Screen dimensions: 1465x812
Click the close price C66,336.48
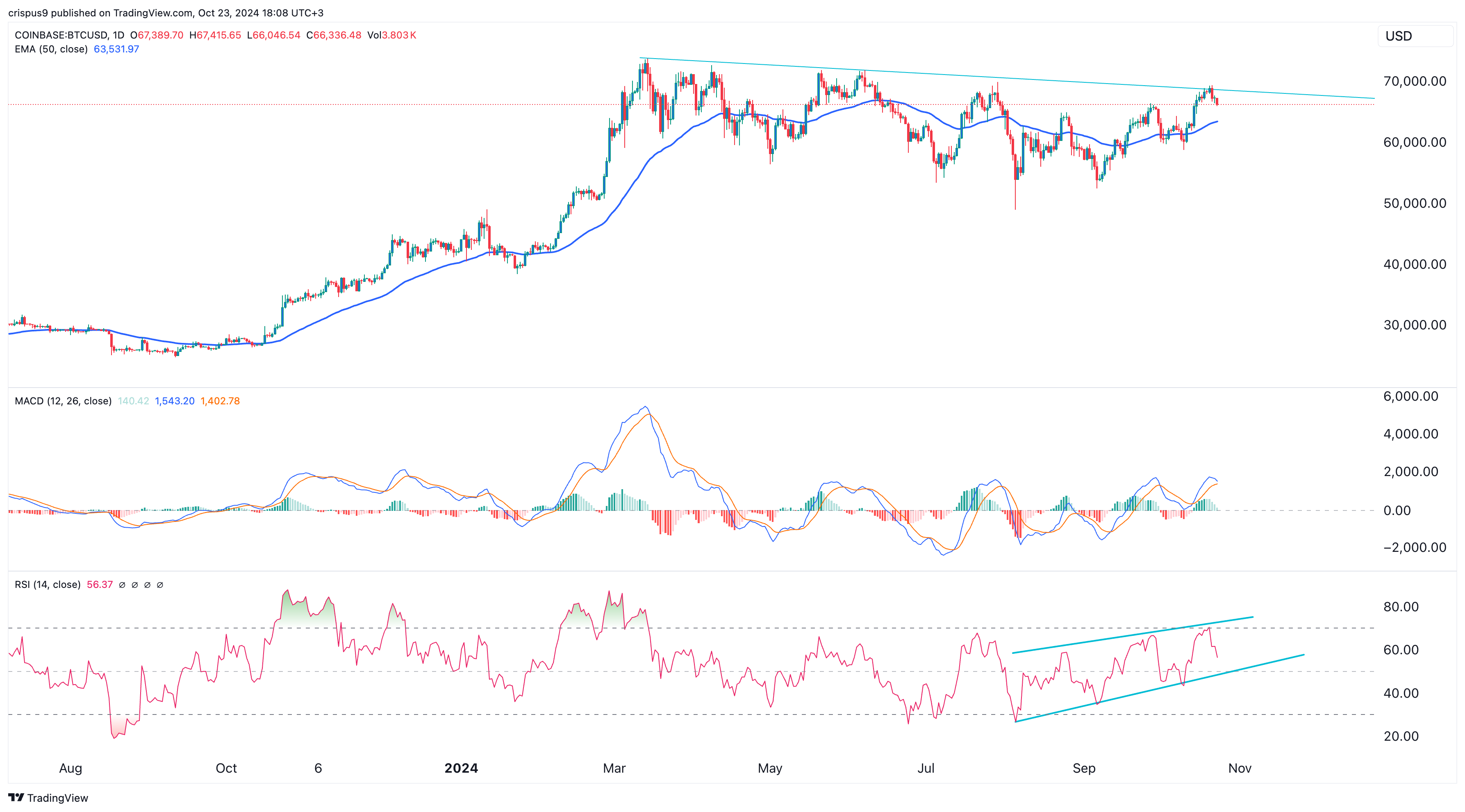click(x=334, y=35)
